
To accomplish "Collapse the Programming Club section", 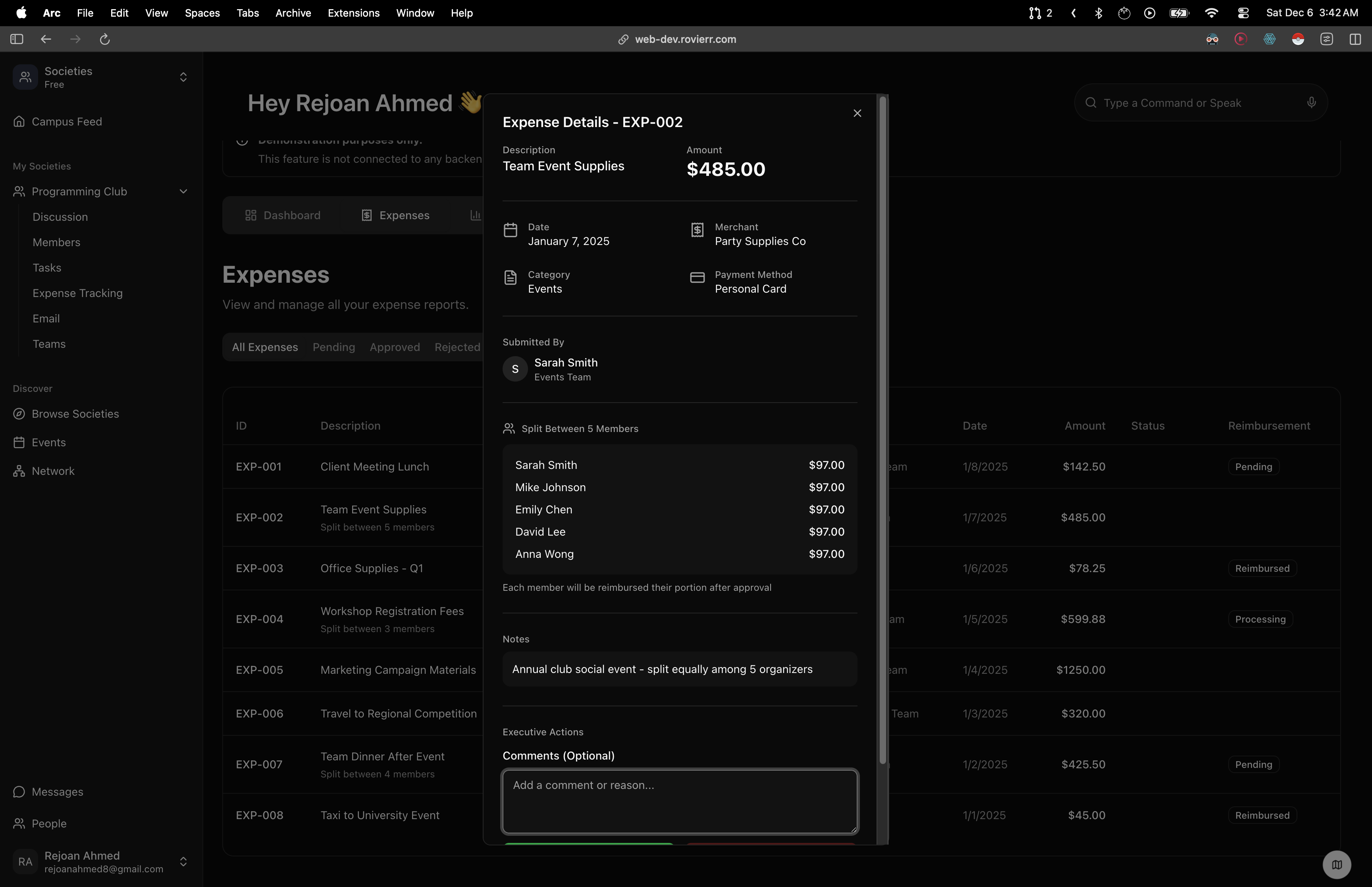I will coord(183,191).
